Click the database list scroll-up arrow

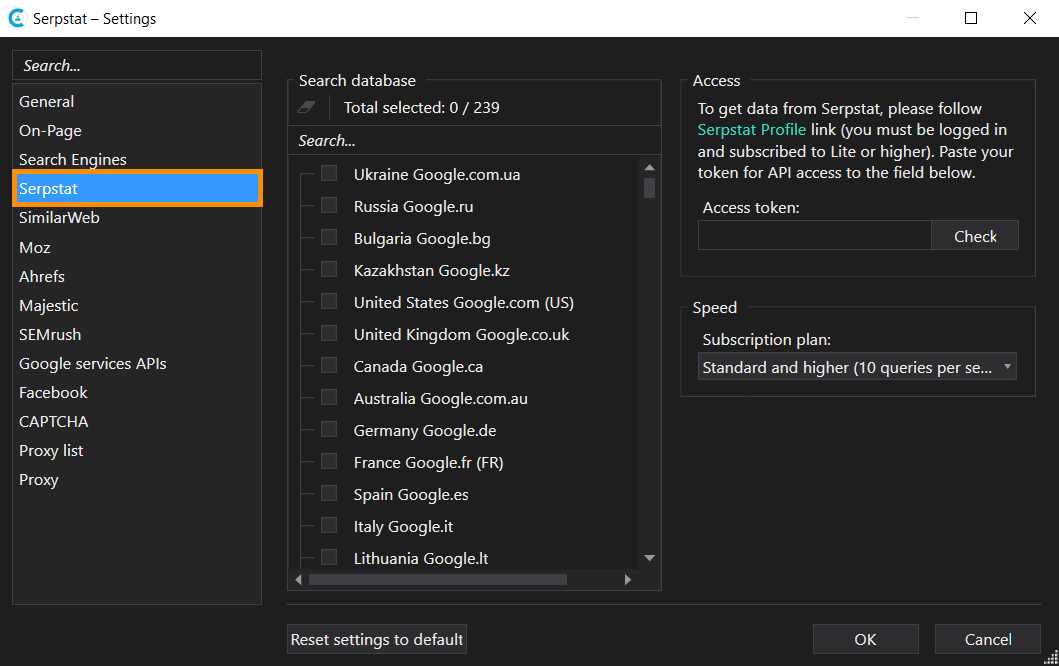click(x=650, y=168)
